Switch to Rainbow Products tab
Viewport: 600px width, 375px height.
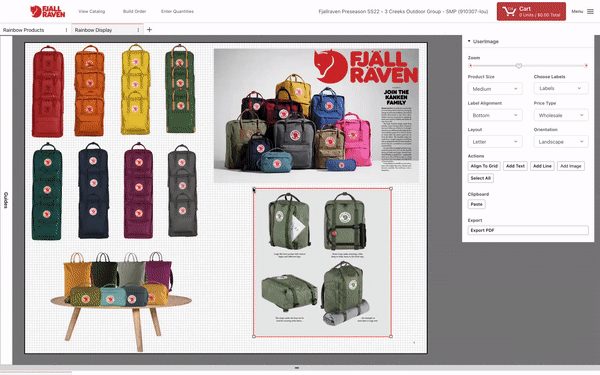pyautogui.click(x=23, y=30)
